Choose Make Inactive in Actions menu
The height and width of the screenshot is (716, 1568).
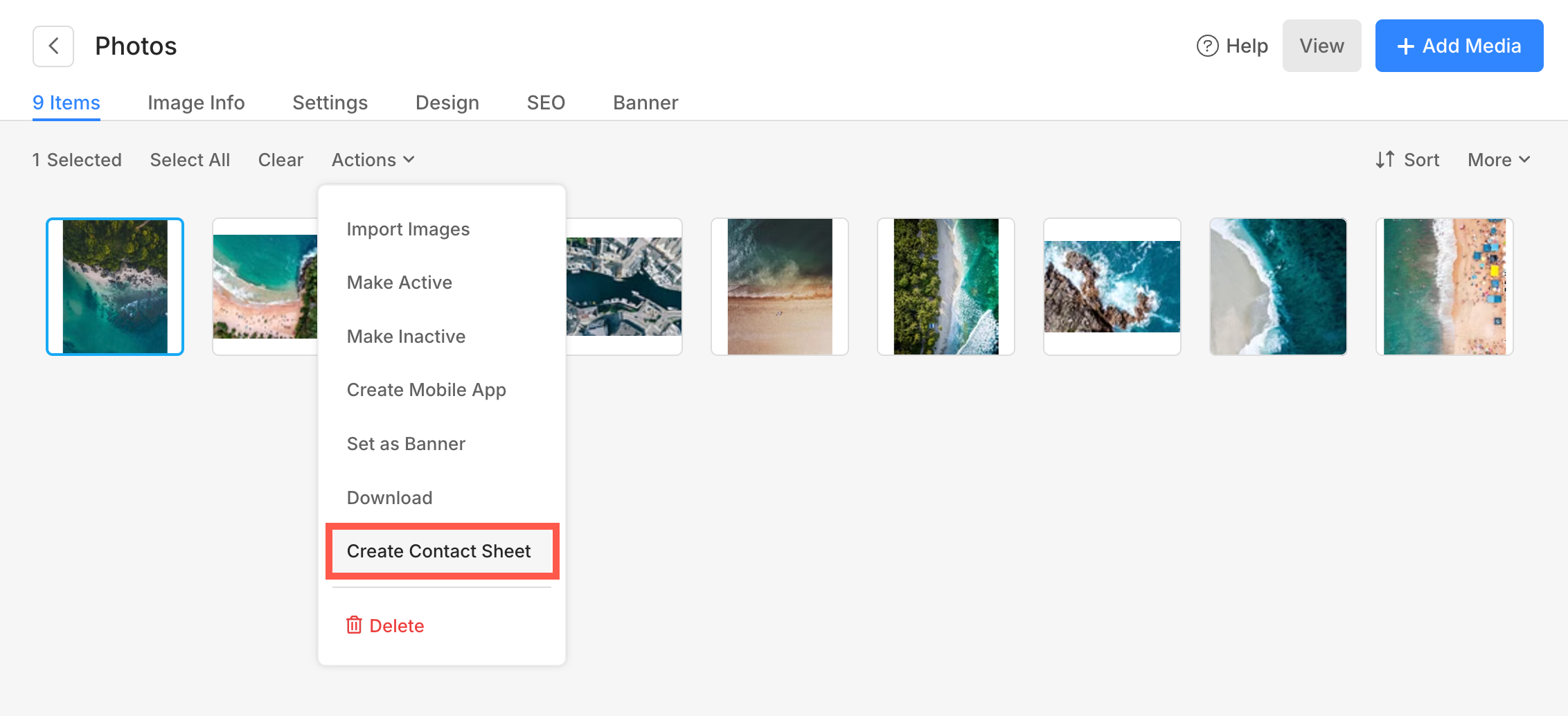[406, 337]
